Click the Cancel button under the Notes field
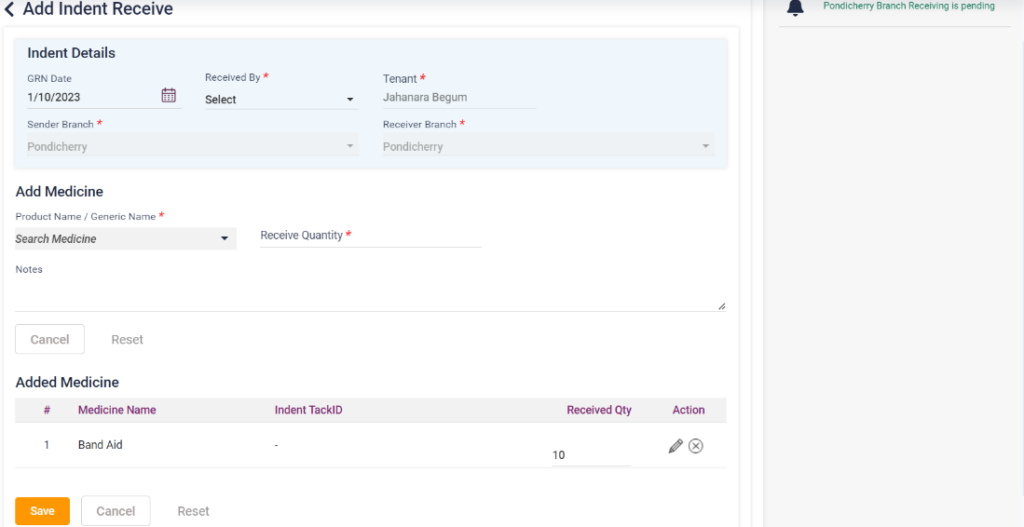 pyautogui.click(x=50, y=340)
